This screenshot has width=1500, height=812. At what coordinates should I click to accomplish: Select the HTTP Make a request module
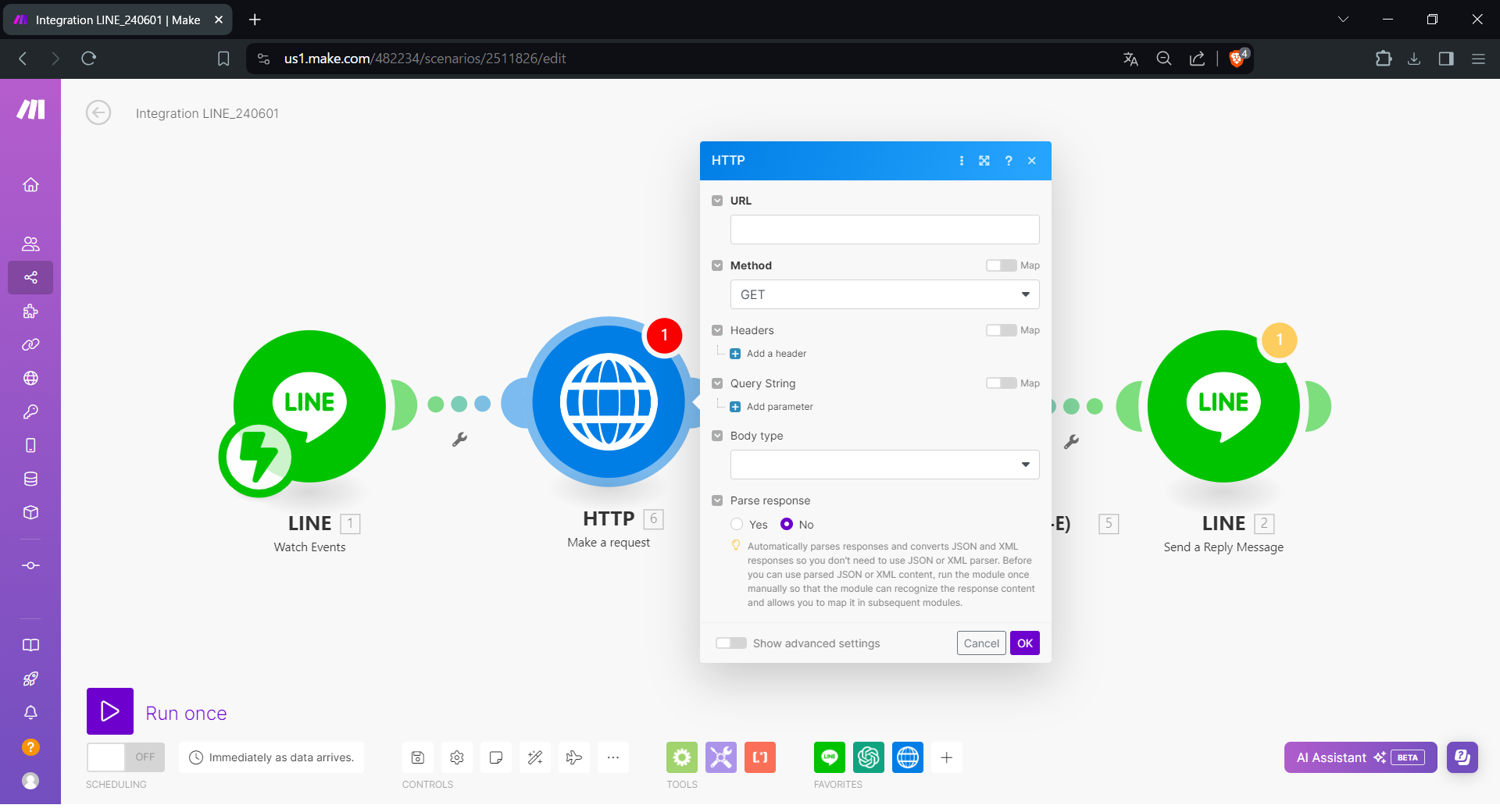pos(609,402)
